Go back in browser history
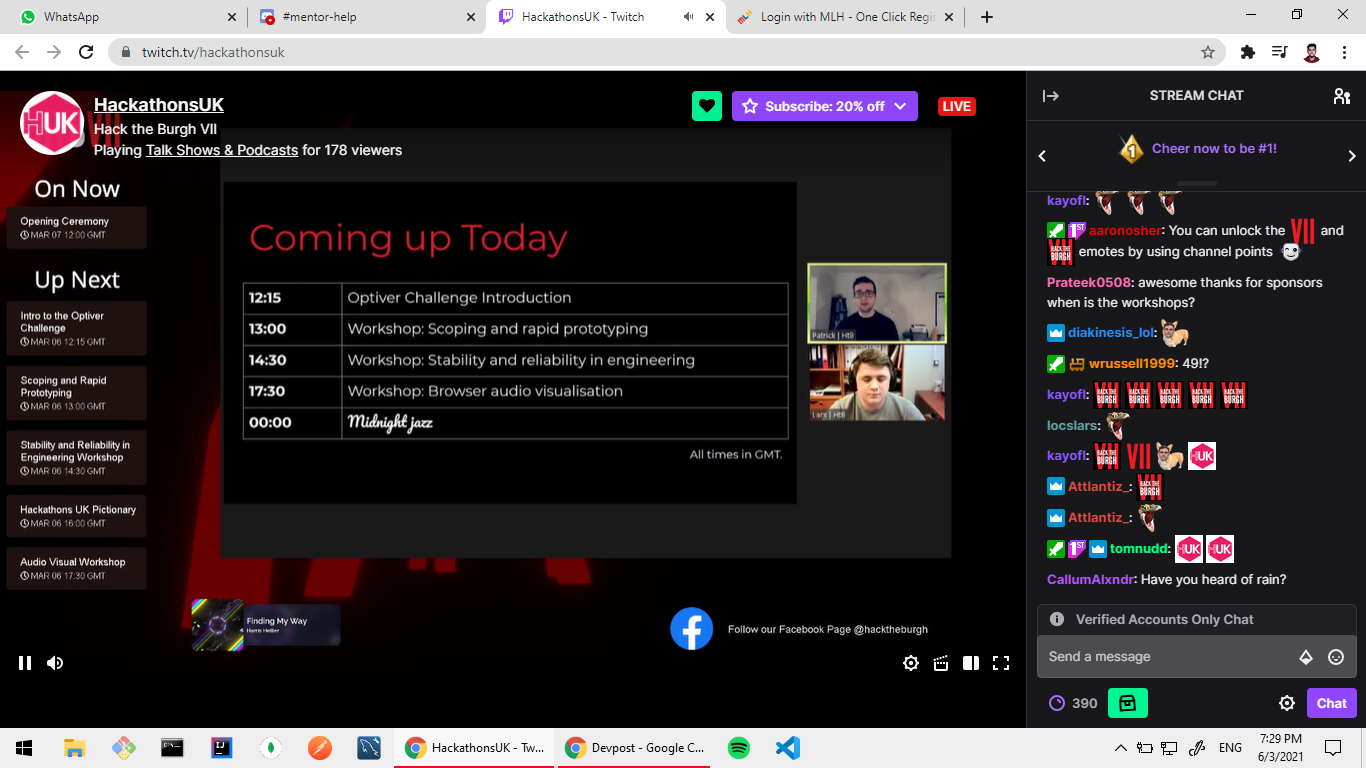The height and width of the screenshot is (768, 1366). click(22, 52)
